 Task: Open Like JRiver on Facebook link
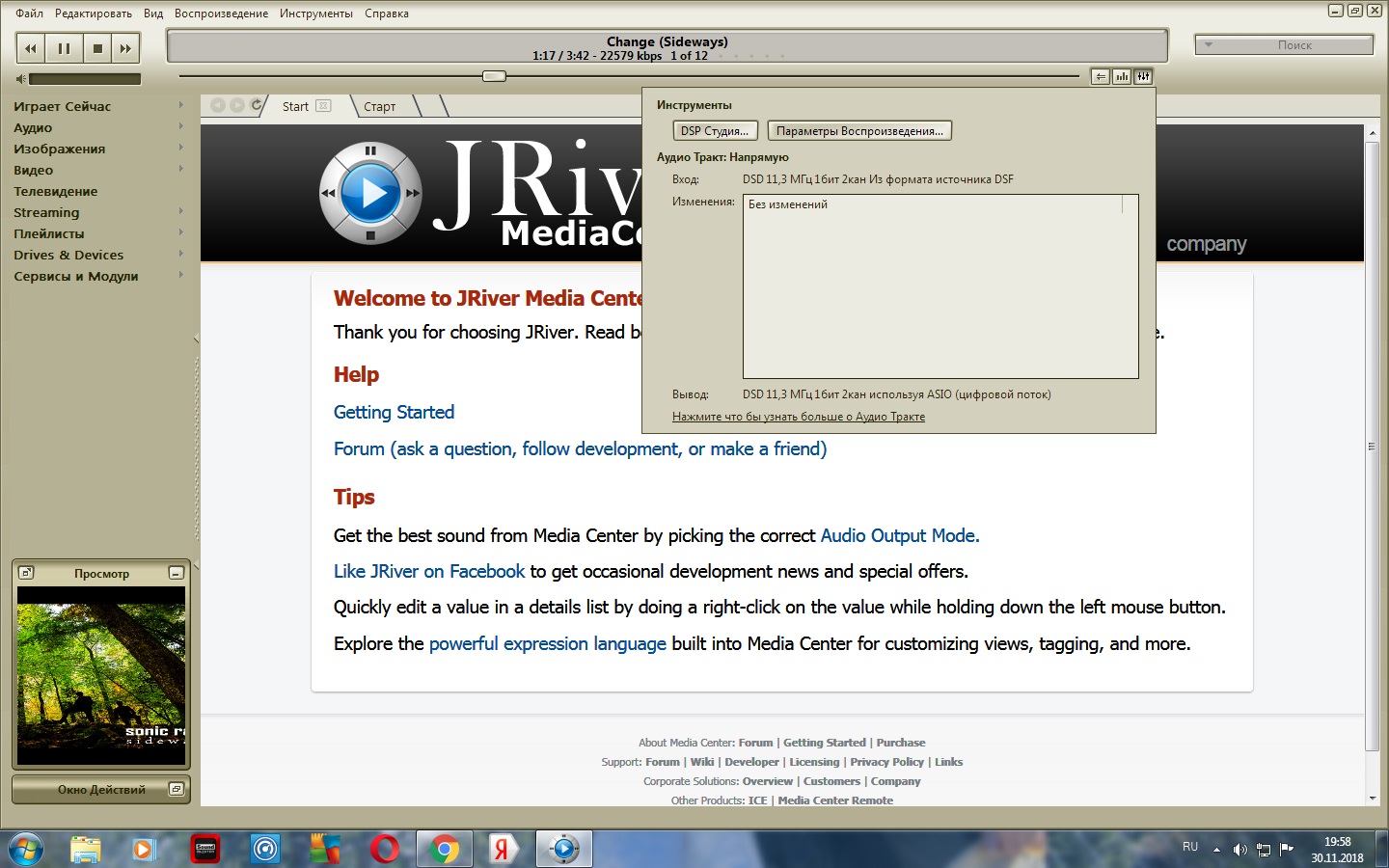coord(429,571)
